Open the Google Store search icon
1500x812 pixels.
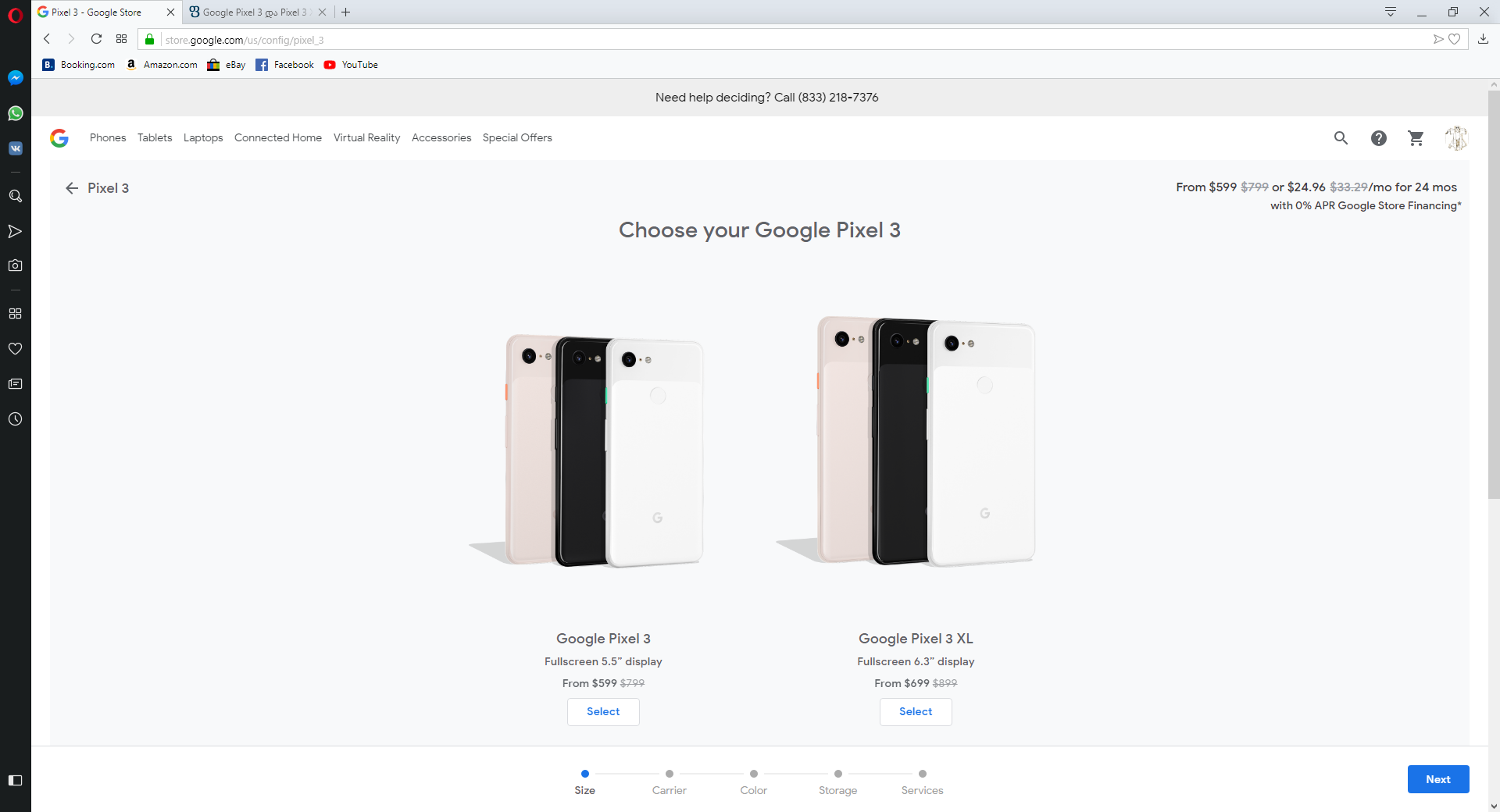click(x=1341, y=138)
